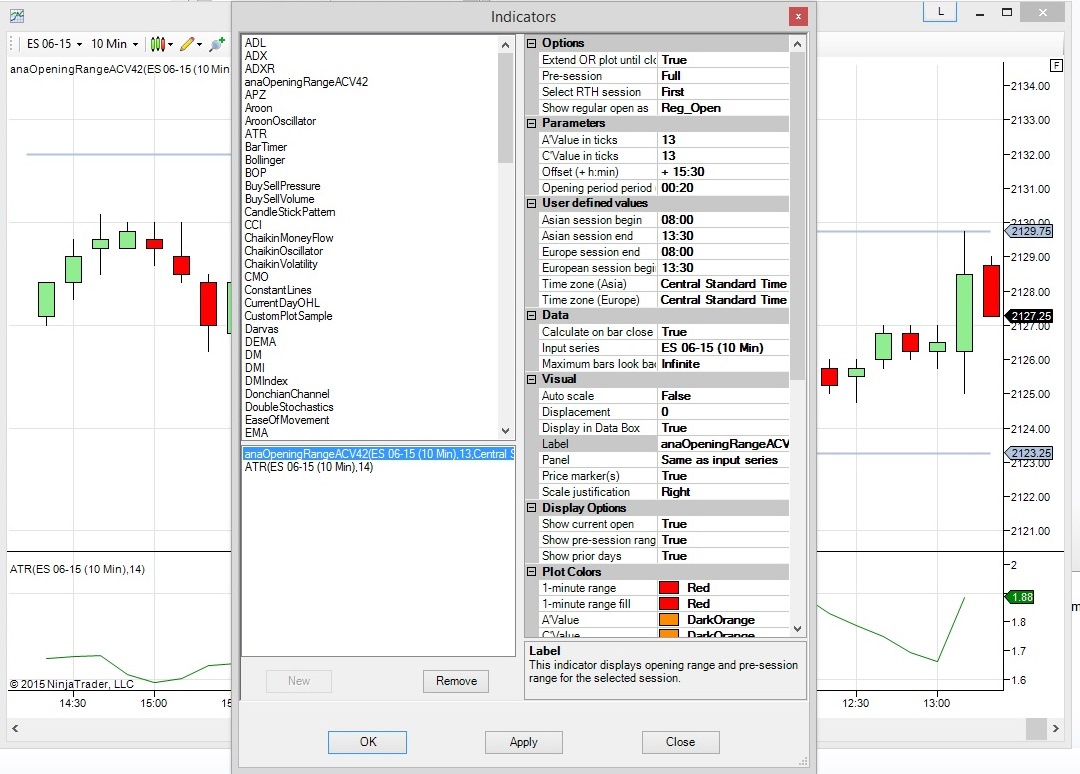Click the F button on price axis

click(x=1056, y=65)
